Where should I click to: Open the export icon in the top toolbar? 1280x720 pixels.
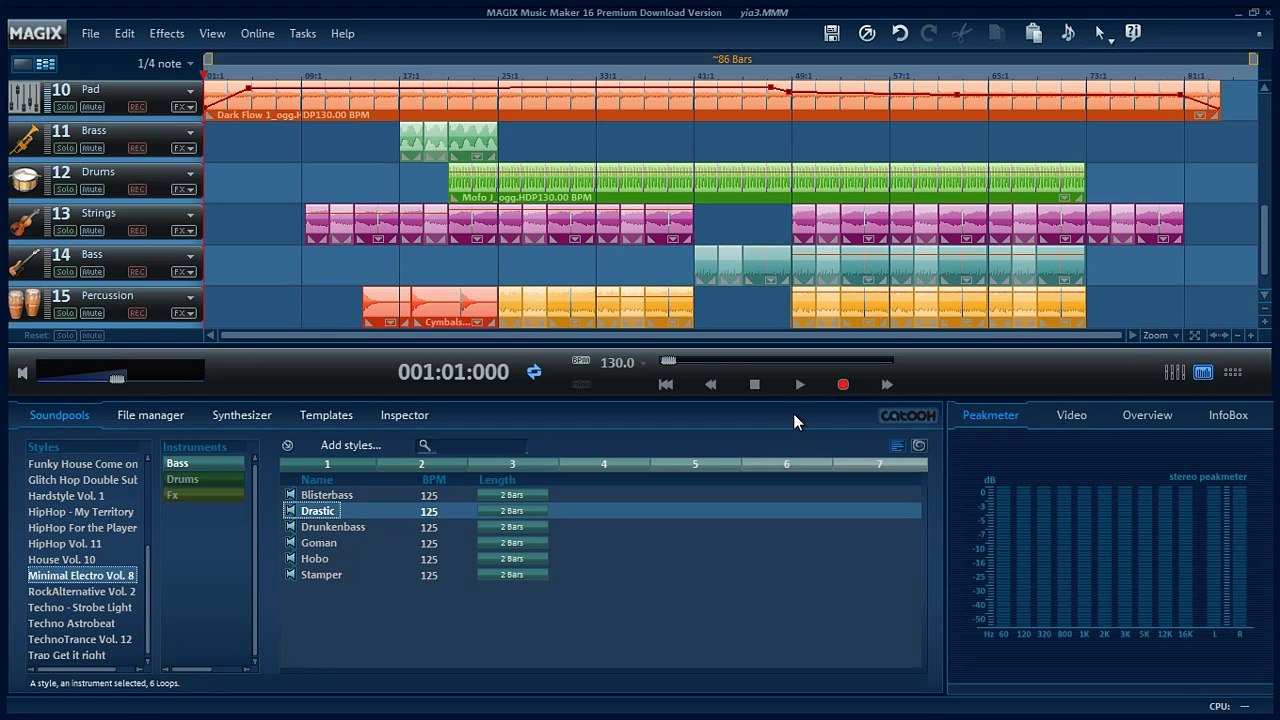tap(867, 33)
